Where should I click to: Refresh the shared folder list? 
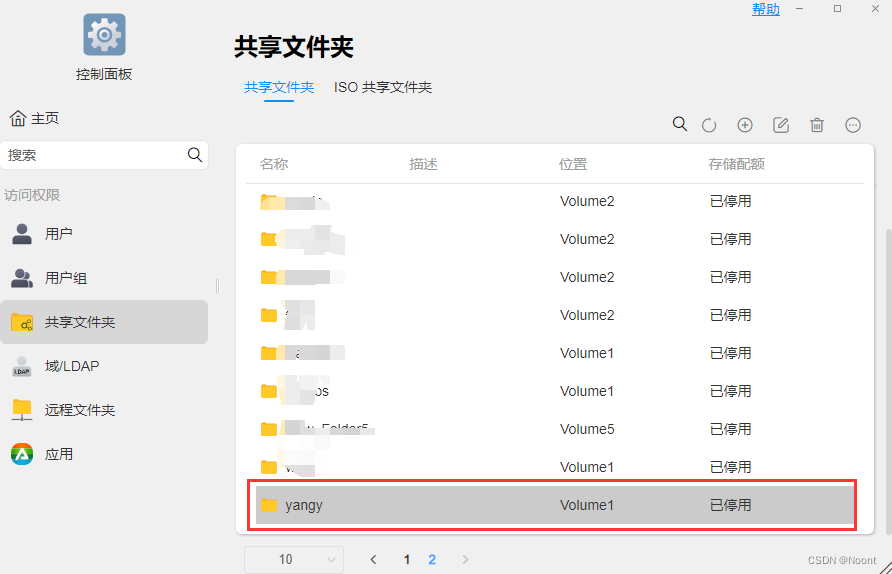point(709,125)
